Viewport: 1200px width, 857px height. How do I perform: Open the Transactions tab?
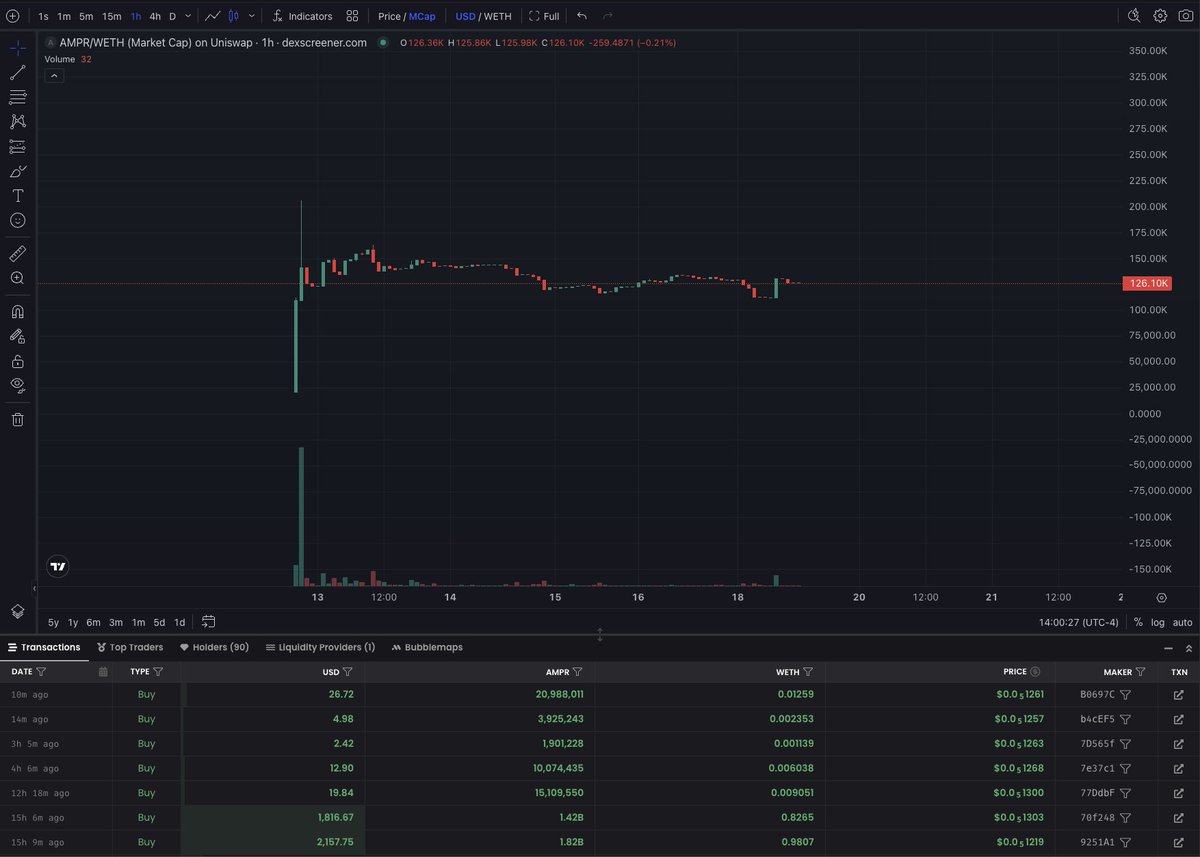[x=44, y=647]
